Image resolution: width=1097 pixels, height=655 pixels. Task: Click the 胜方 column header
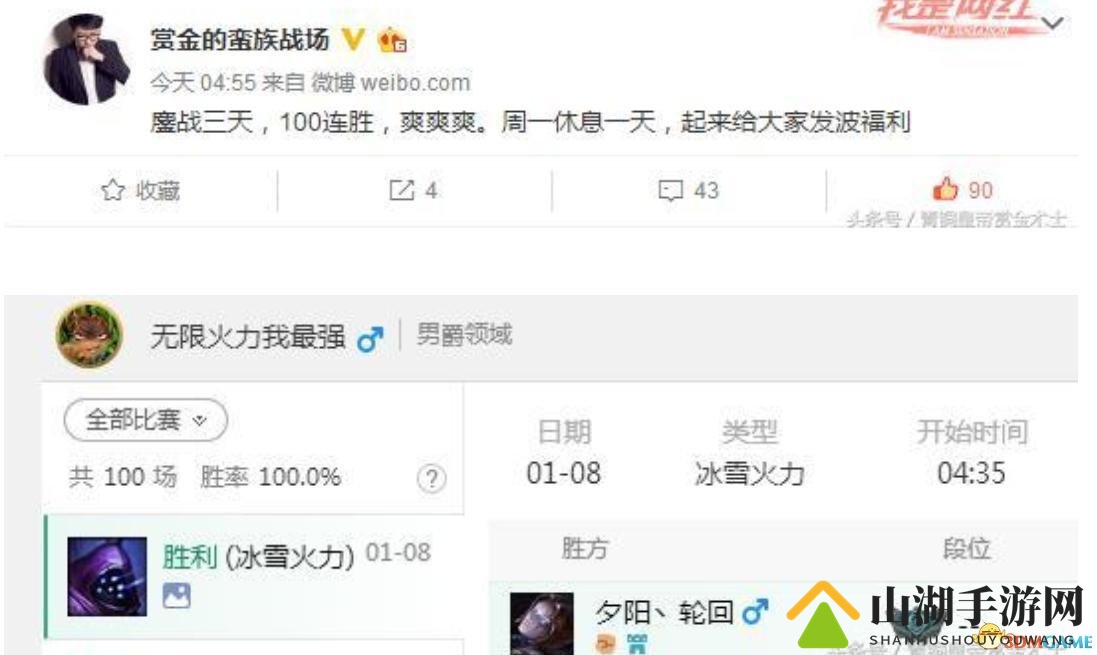[x=585, y=549]
